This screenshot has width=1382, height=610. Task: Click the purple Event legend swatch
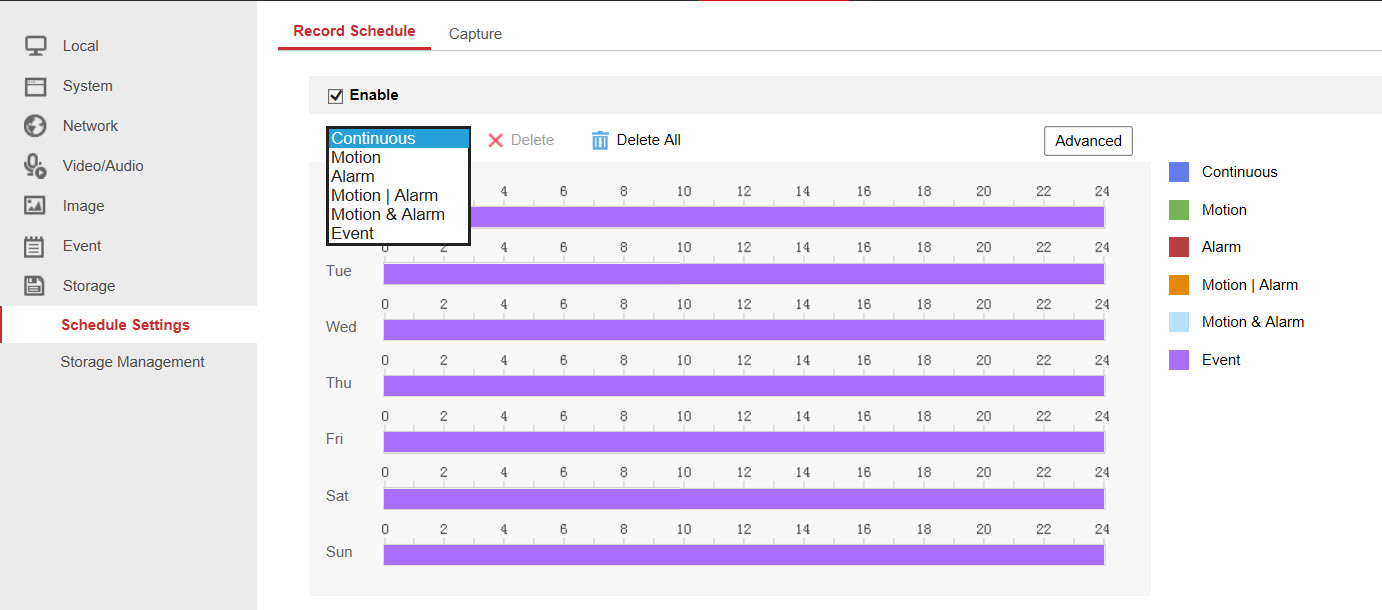pos(1179,360)
